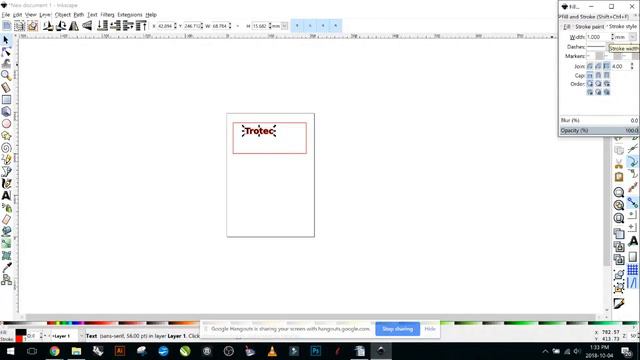Click the black fill indicator swatch

[21, 332]
